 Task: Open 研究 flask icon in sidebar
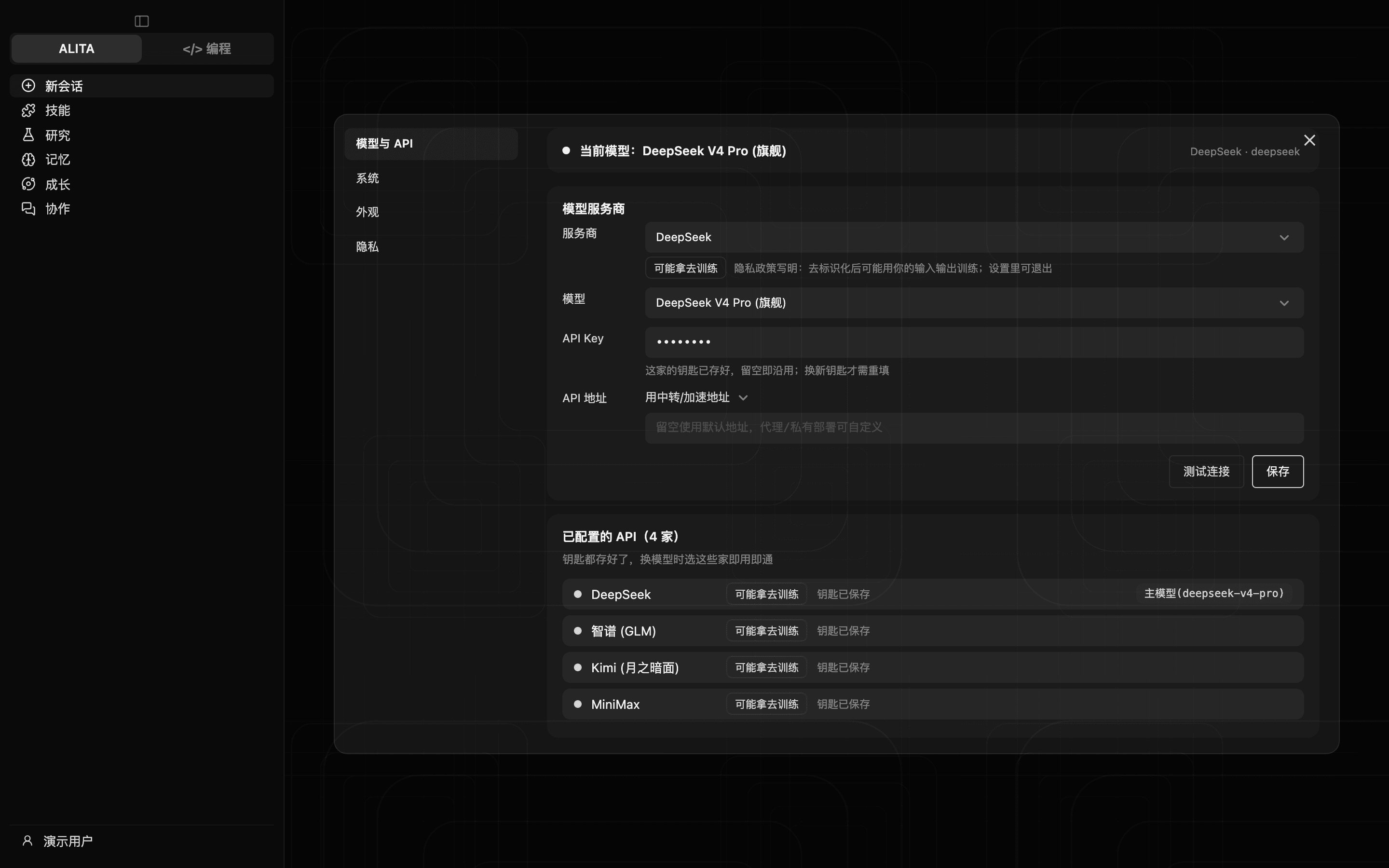28,135
